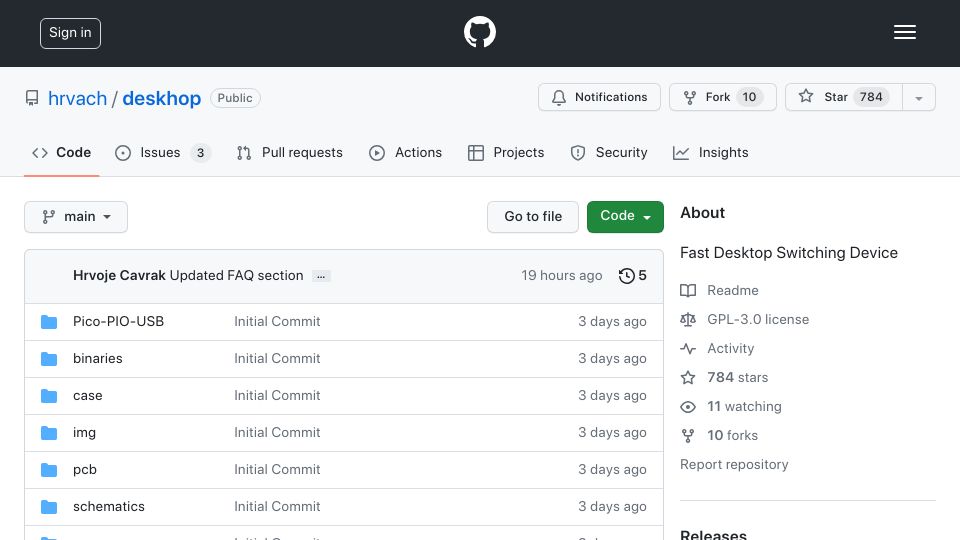The image size is (960, 540).
Task: Open Initial Commit message in schematics row
Action: pyautogui.click(x=277, y=507)
